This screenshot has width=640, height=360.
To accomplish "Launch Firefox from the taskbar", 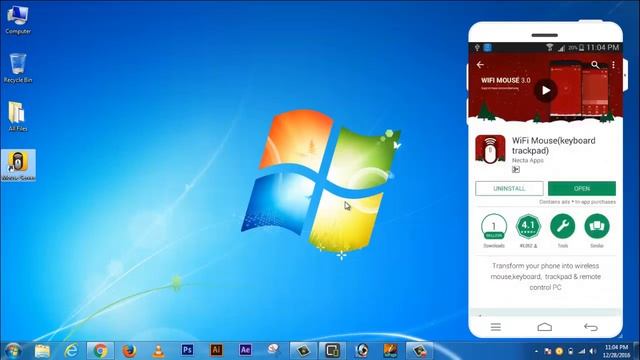I will click(x=129, y=351).
